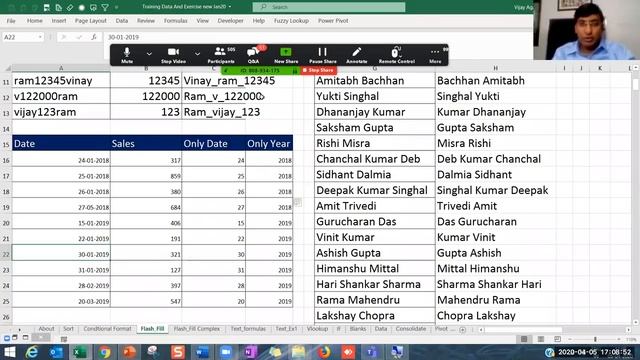Click the eraser icon in quick access toolbar
Screen dimensions: 640x360
pyautogui.click(x=70, y=7)
